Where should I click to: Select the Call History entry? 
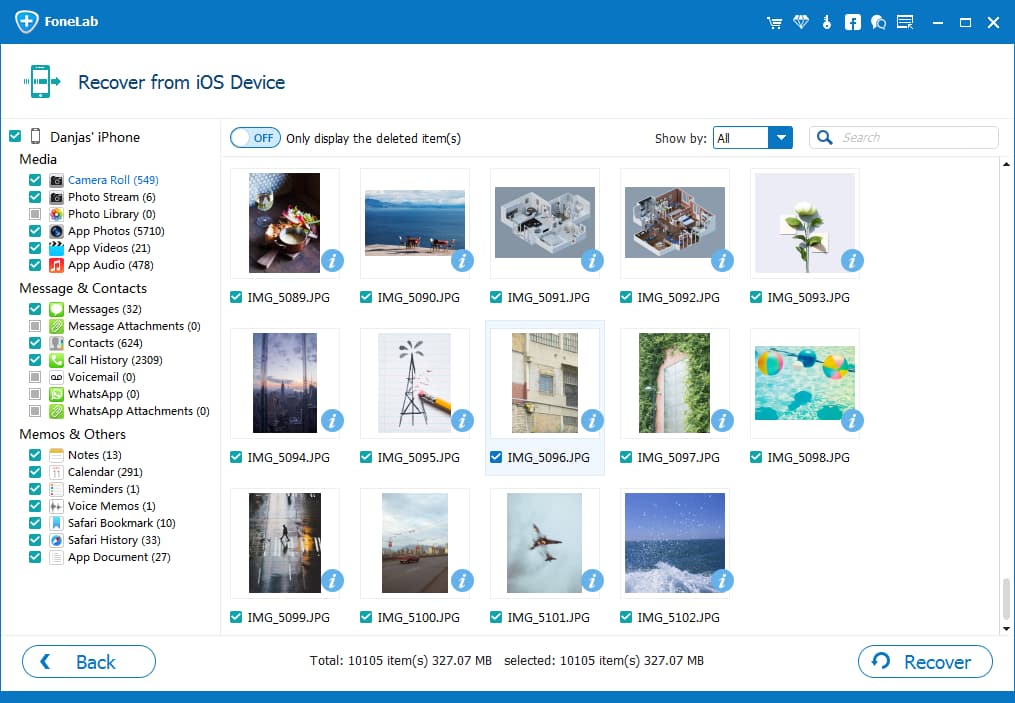pos(108,360)
